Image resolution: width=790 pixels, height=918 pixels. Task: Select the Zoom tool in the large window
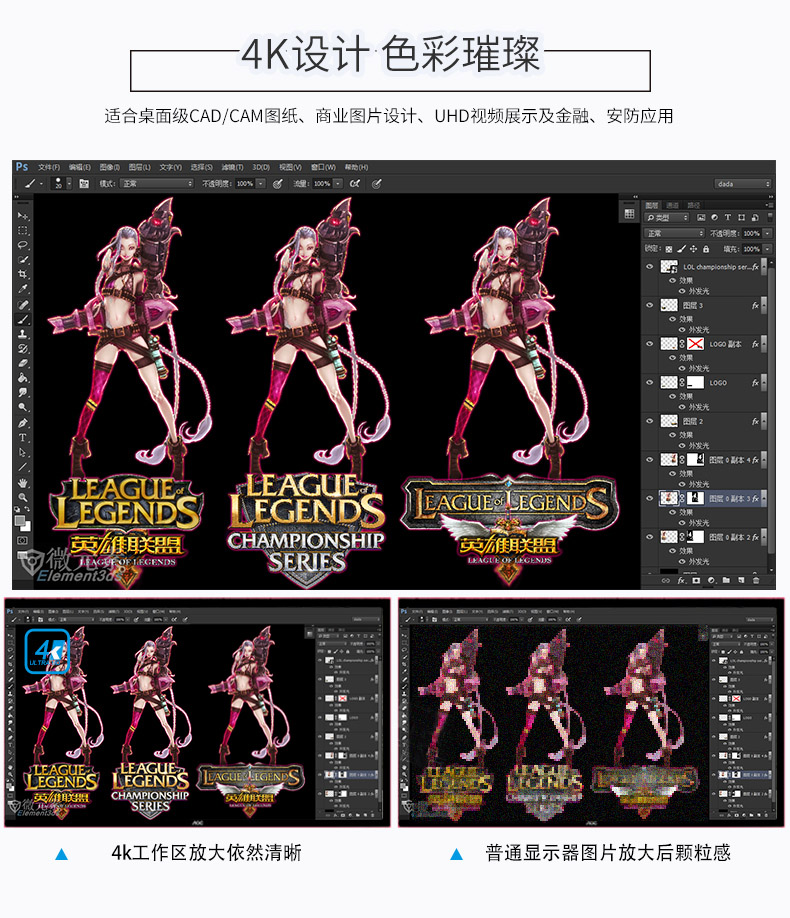(x=23, y=498)
